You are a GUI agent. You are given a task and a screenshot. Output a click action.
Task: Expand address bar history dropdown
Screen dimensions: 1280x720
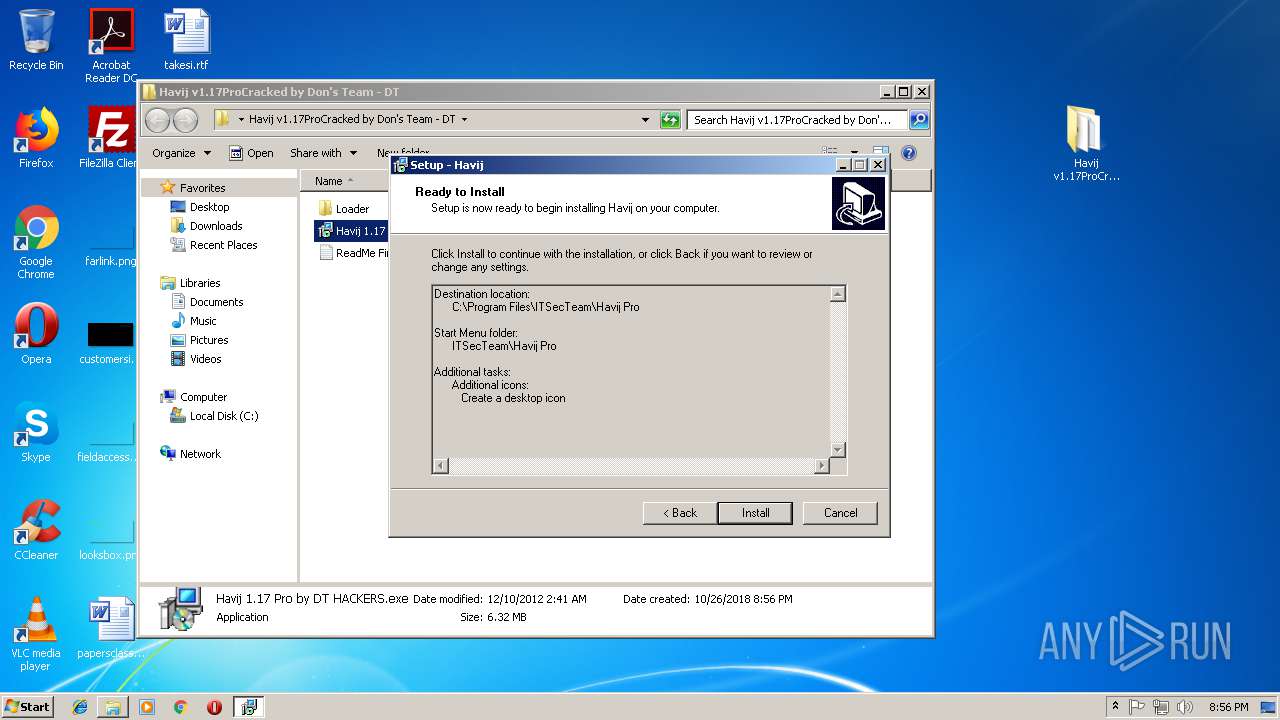(645, 120)
